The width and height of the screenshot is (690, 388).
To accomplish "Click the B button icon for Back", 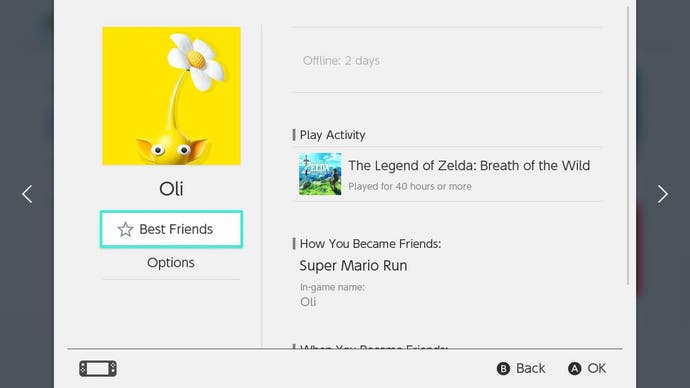I will (503, 369).
